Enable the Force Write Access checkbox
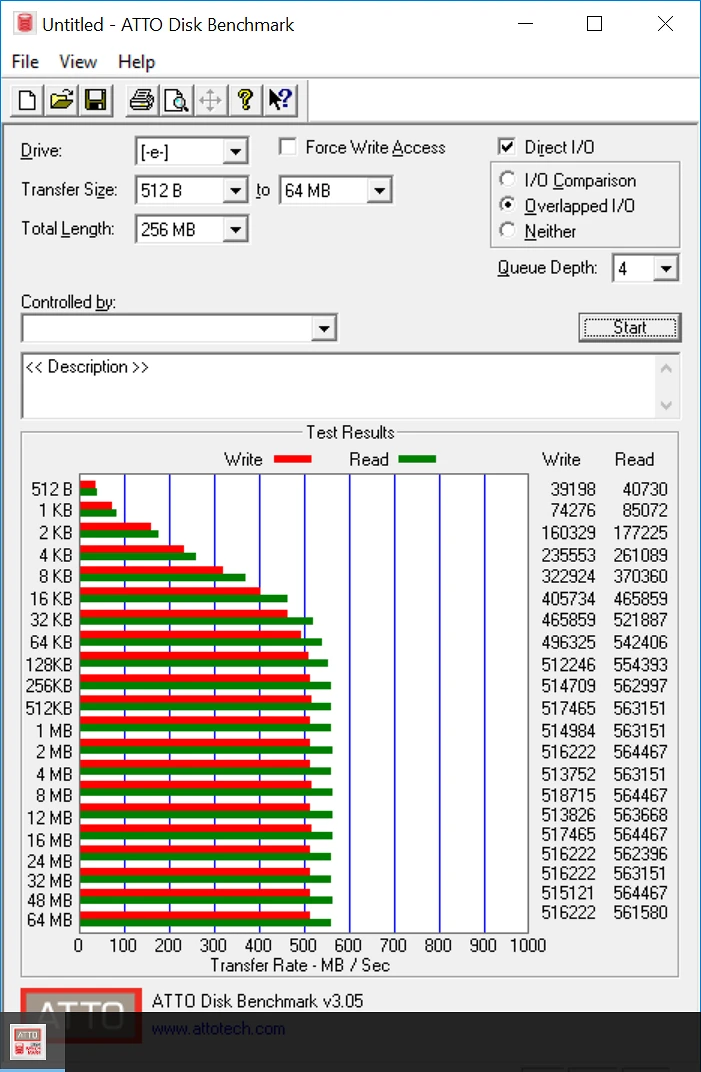The width and height of the screenshot is (701, 1072). [288, 148]
